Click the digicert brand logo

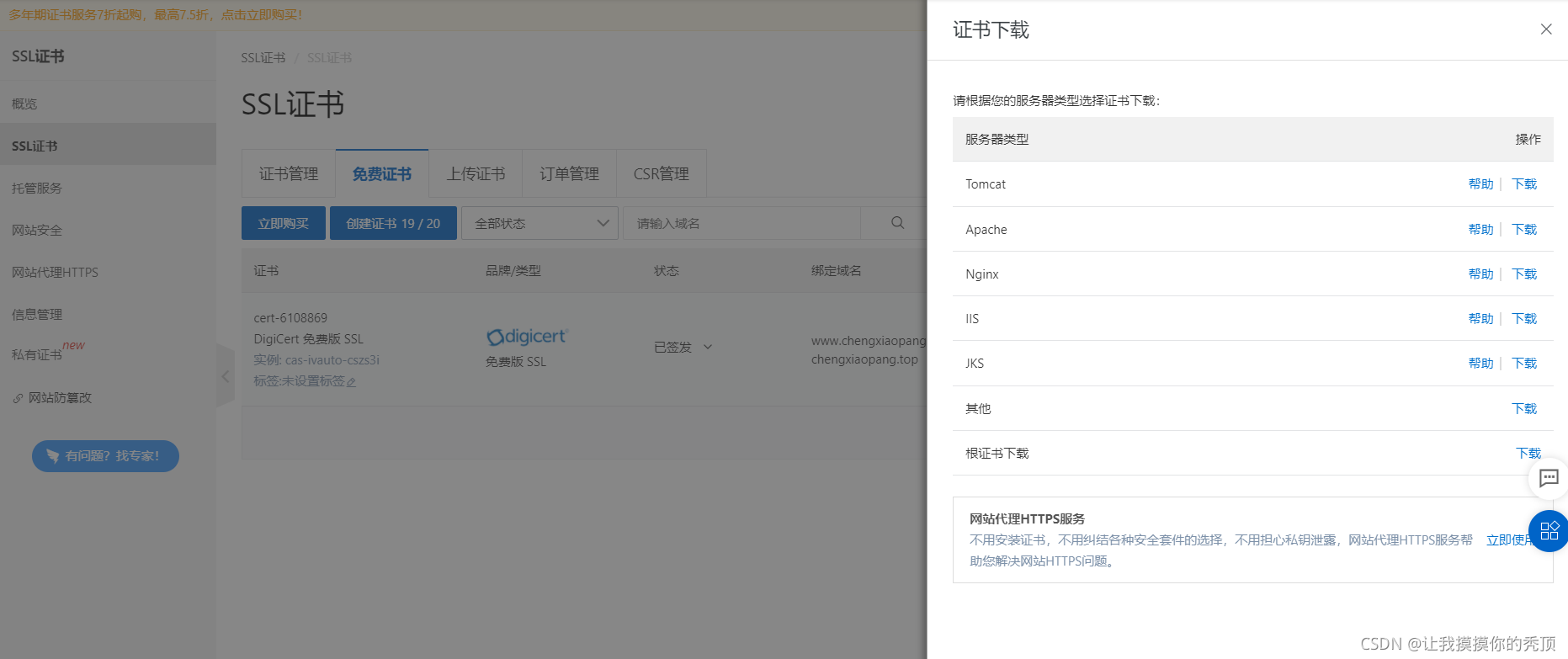point(528,337)
